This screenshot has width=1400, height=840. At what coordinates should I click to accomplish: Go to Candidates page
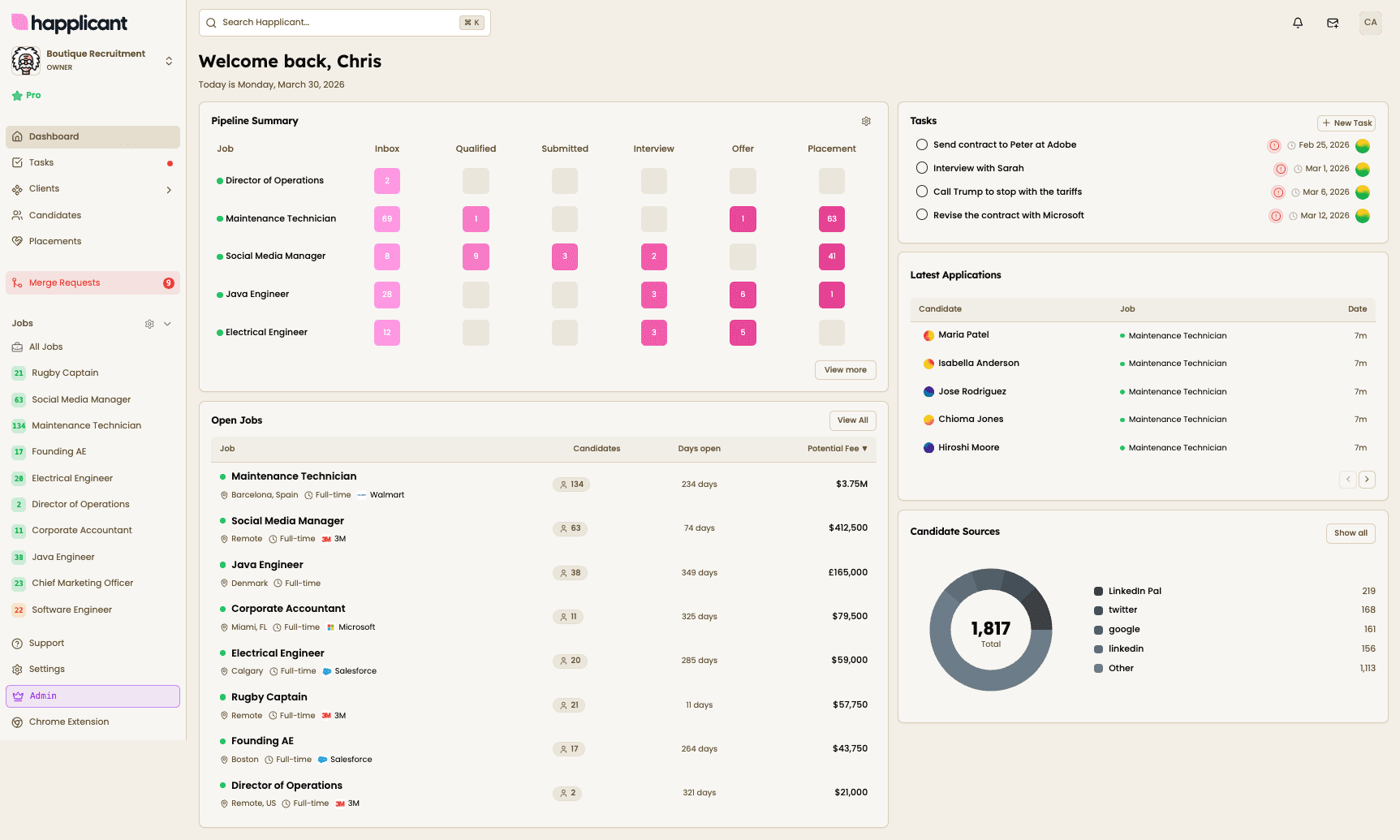coord(93,215)
